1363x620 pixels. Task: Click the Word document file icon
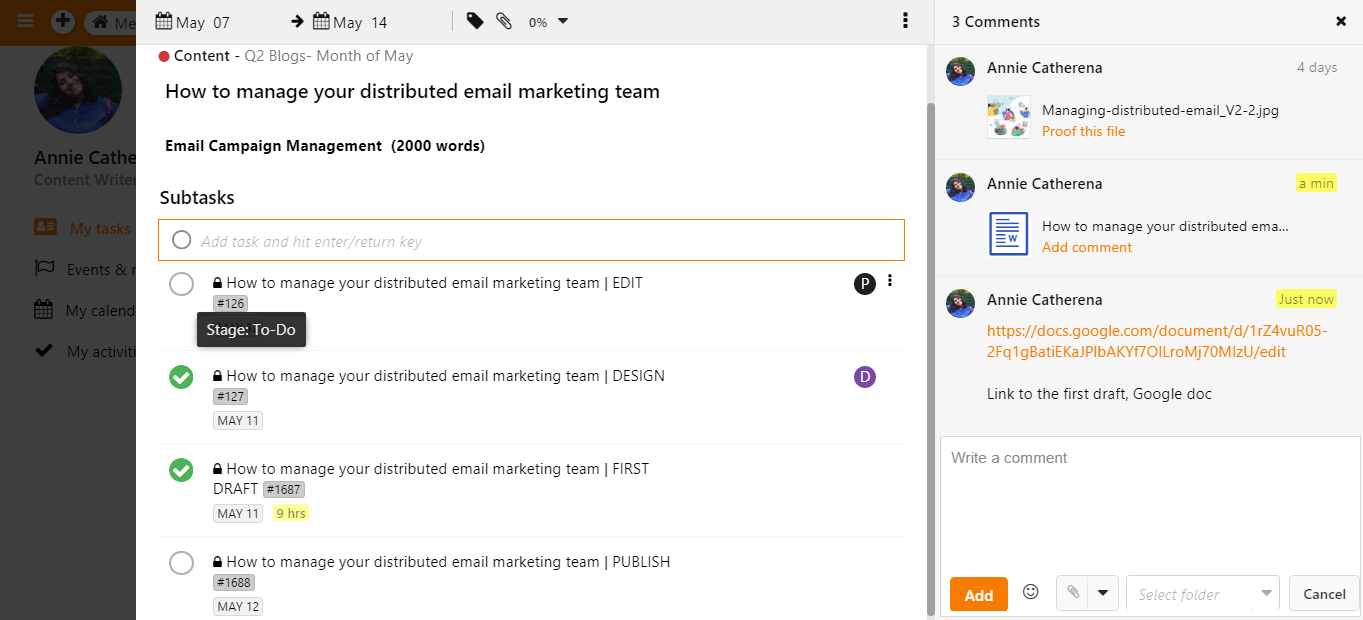point(1008,234)
